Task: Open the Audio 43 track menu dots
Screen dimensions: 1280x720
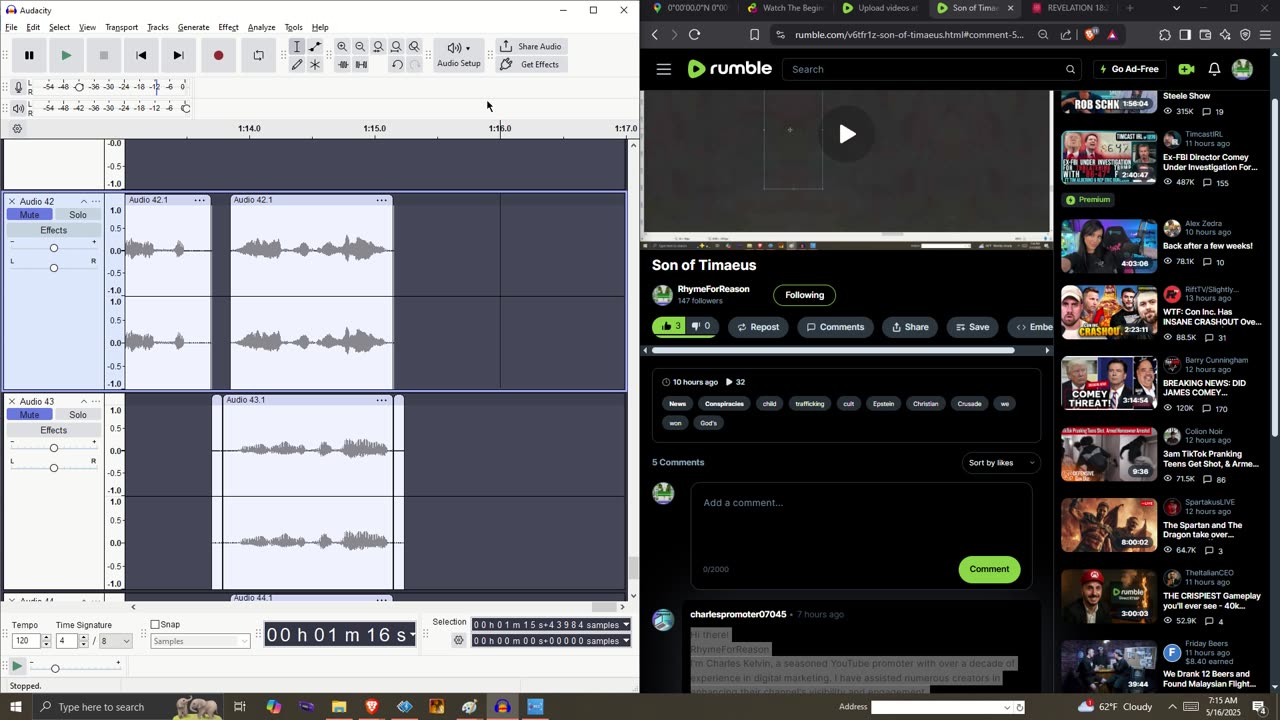Action: [x=97, y=402]
